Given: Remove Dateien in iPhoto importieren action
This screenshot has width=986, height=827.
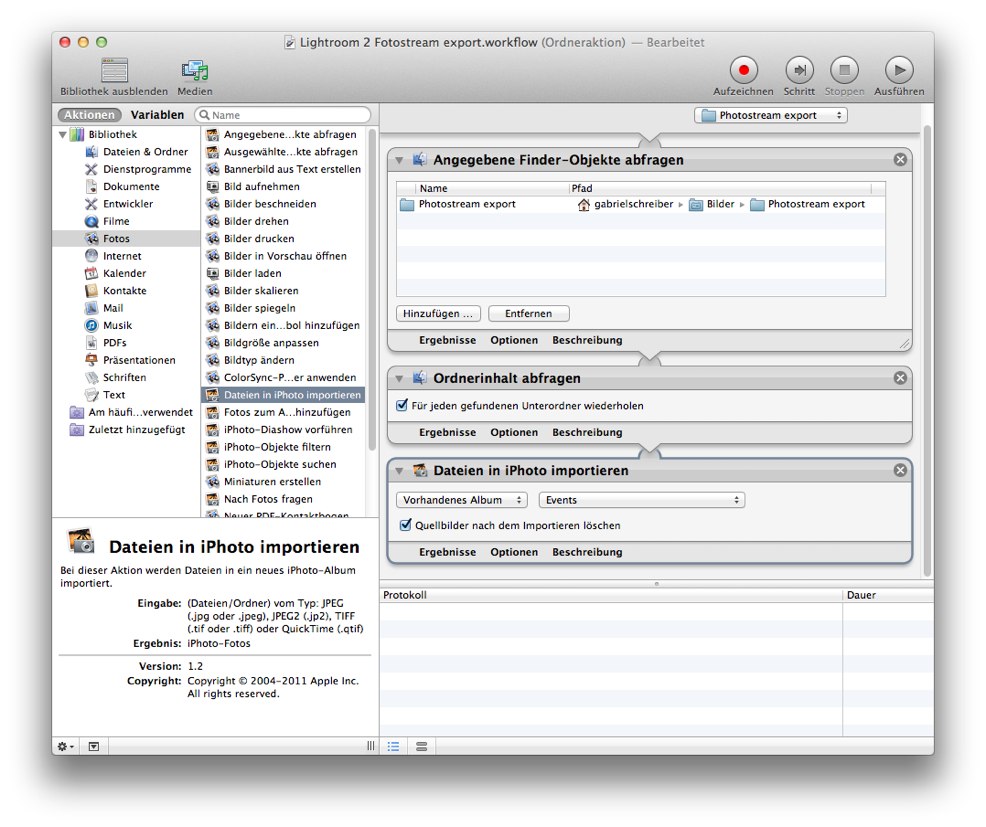Looking at the screenshot, I should (900, 470).
